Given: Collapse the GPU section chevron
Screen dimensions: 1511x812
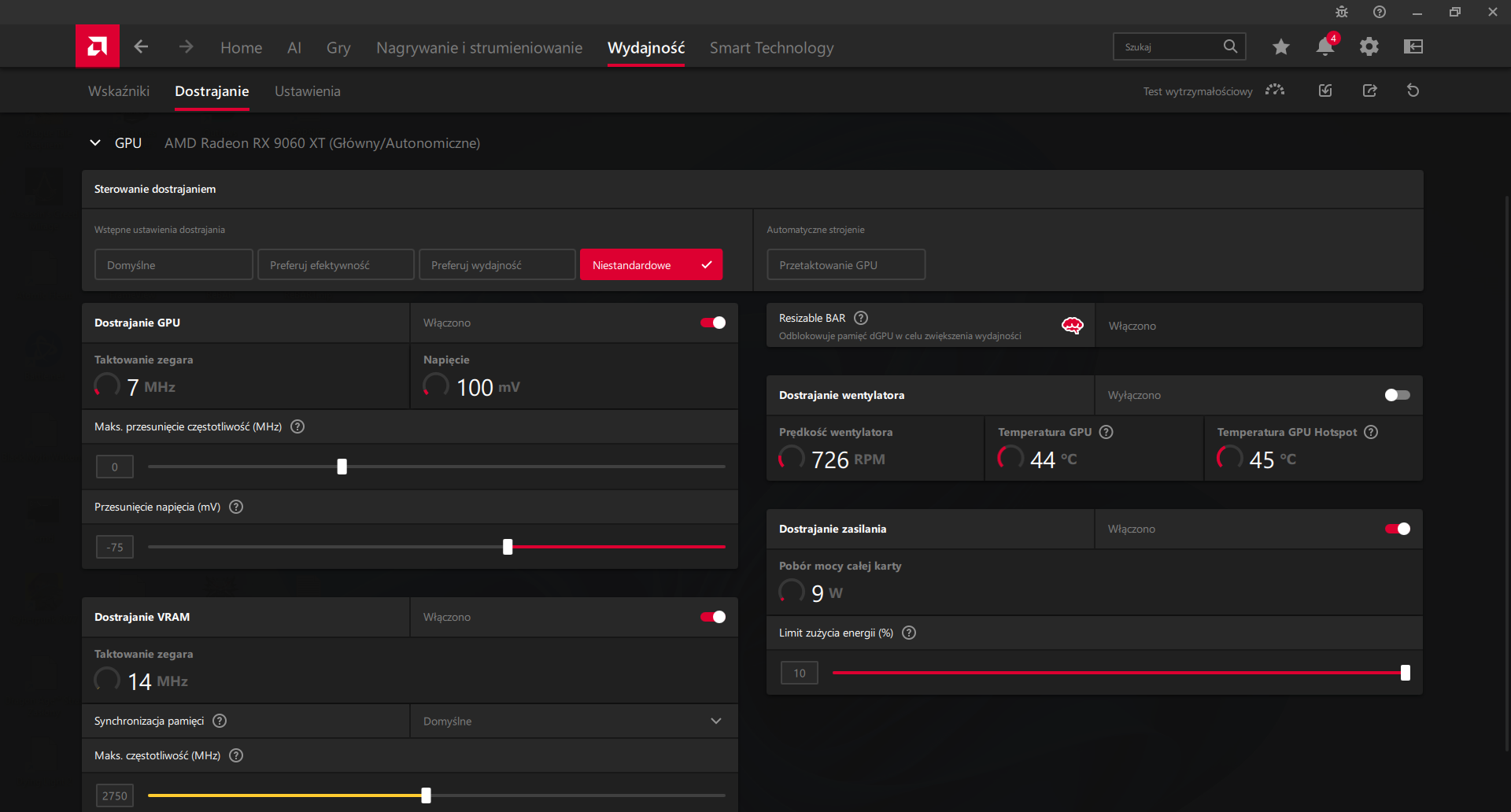Looking at the screenshot, I should 95,143.
